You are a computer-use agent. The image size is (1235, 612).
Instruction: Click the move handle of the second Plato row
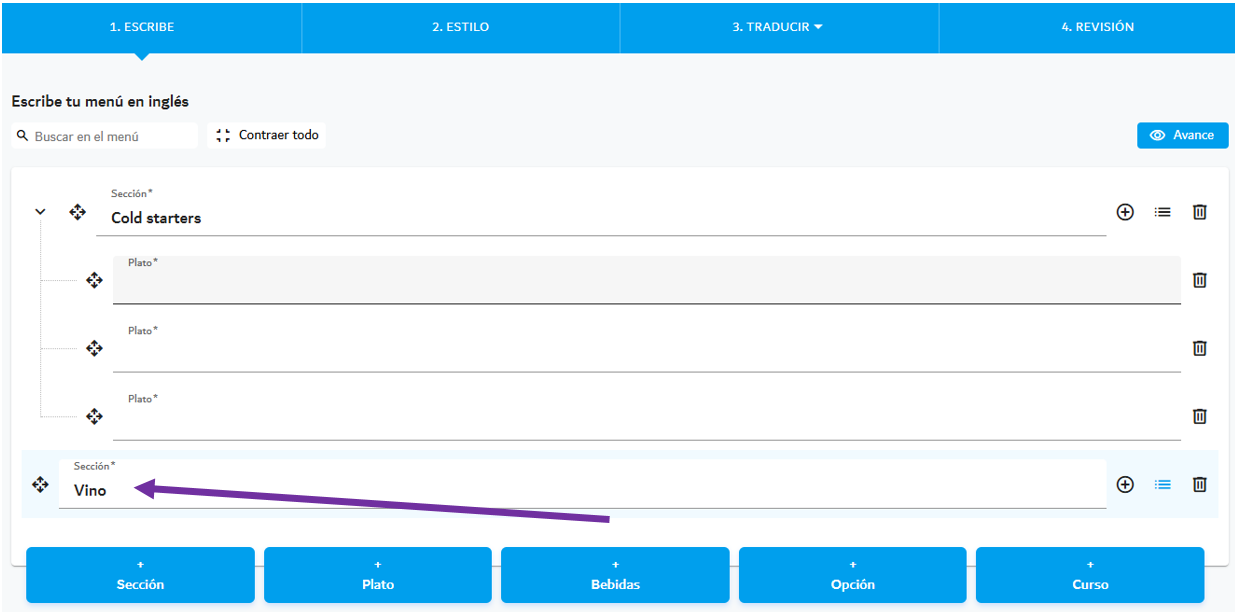(94, 348)
